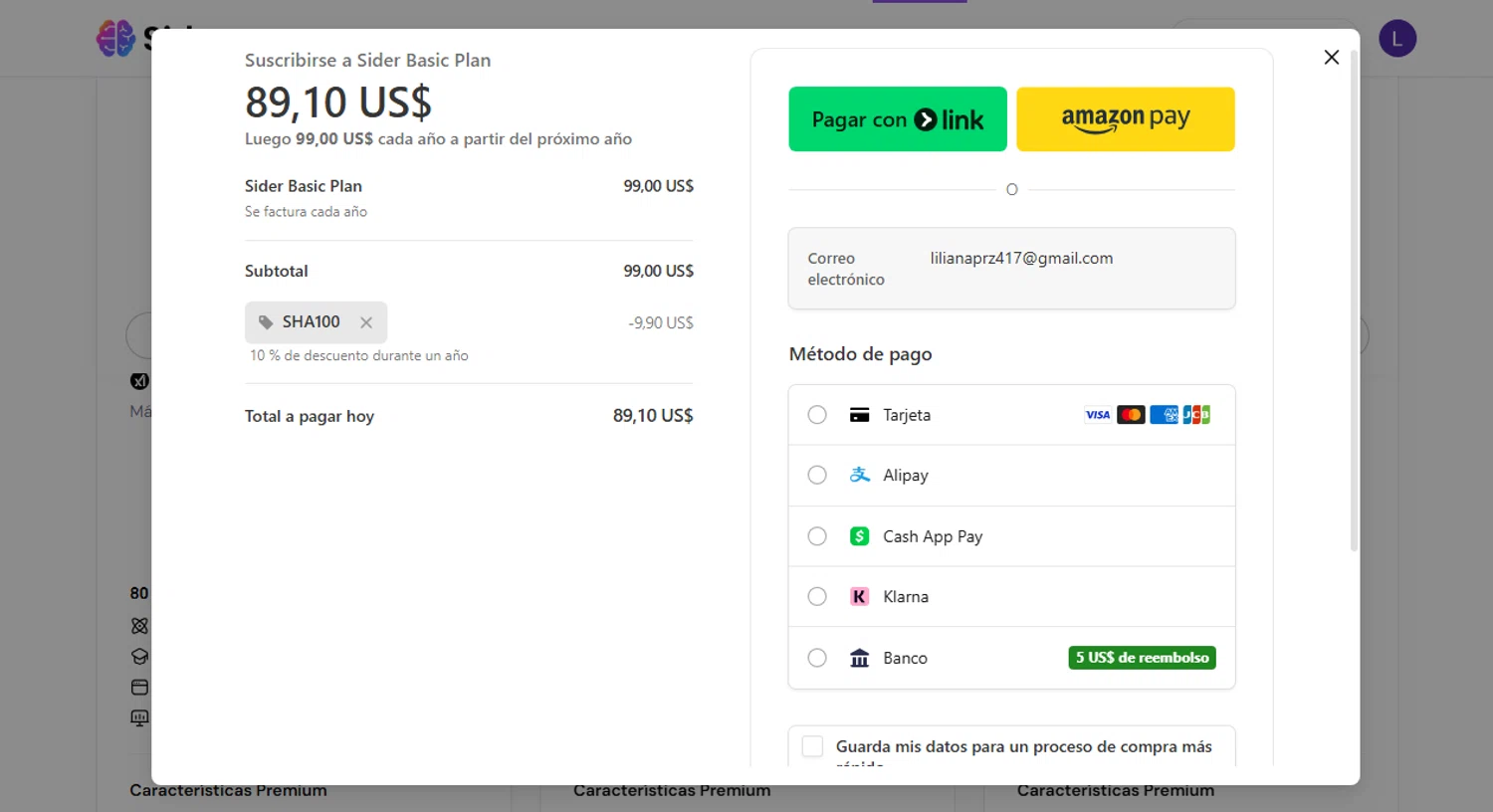Viewport: 1493px width, 812px height.
Task: Click the 89,10 US$ total on the Total row
Action: pyautogui.click(x=653, y=416)
